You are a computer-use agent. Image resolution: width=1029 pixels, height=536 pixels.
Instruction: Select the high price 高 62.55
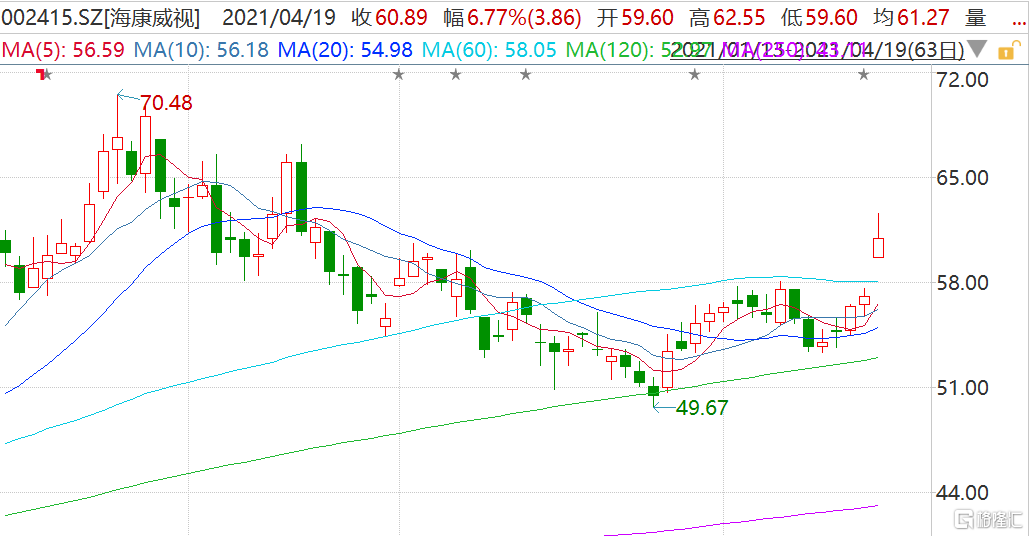[727, 18]
